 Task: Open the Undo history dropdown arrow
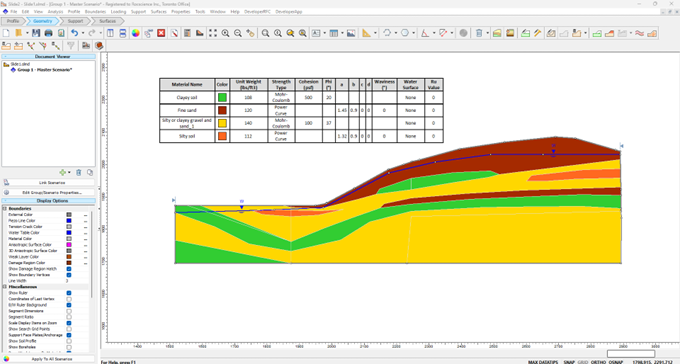83,33
